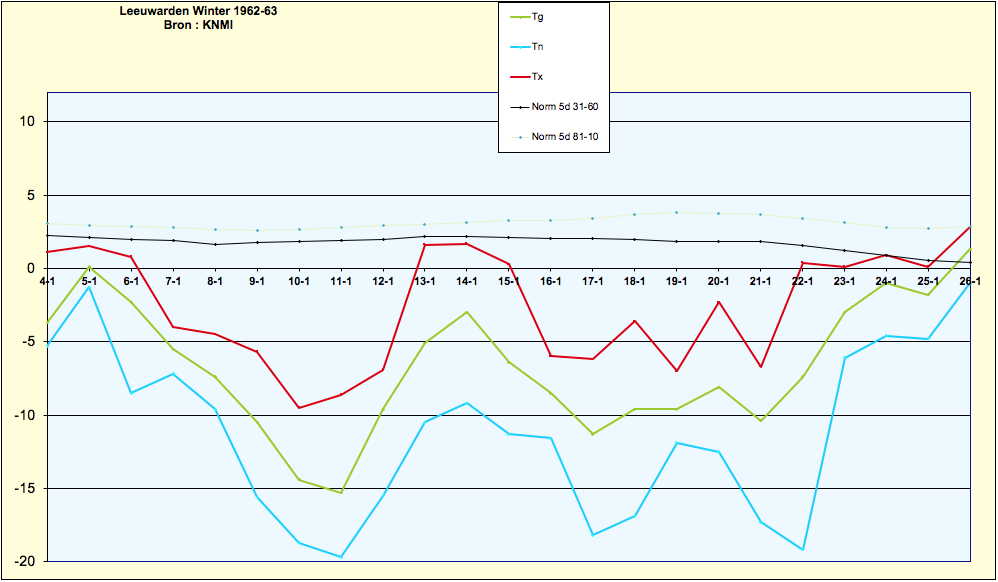This screenshot has width=998, height=582.
Task: Click the red Tx legend line marker
Action: click(x=521, y=78)
